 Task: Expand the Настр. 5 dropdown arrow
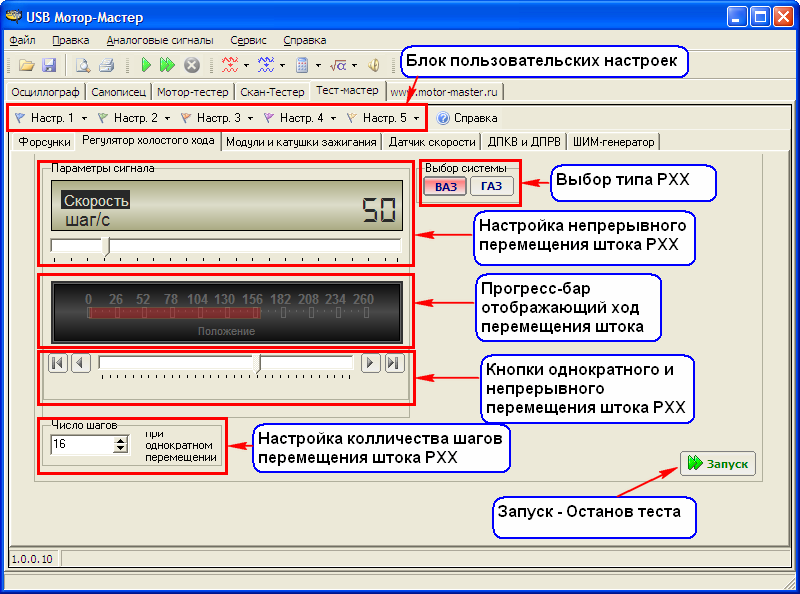(x=416, y=118)
